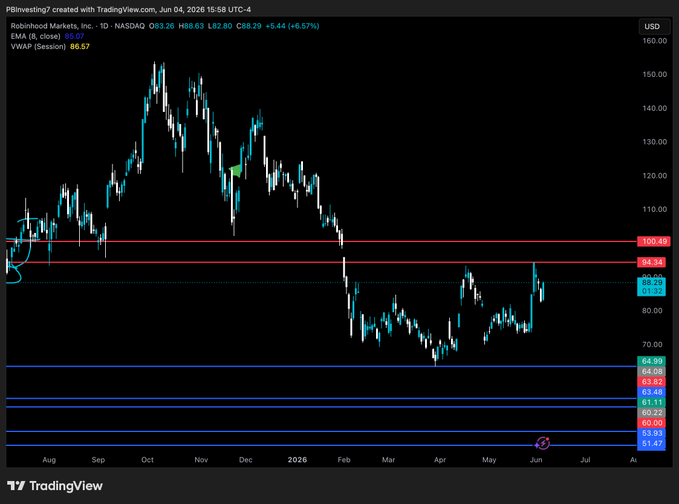Click the 51.47 blue price label
The image size is (679, 504).
(652, 443)
